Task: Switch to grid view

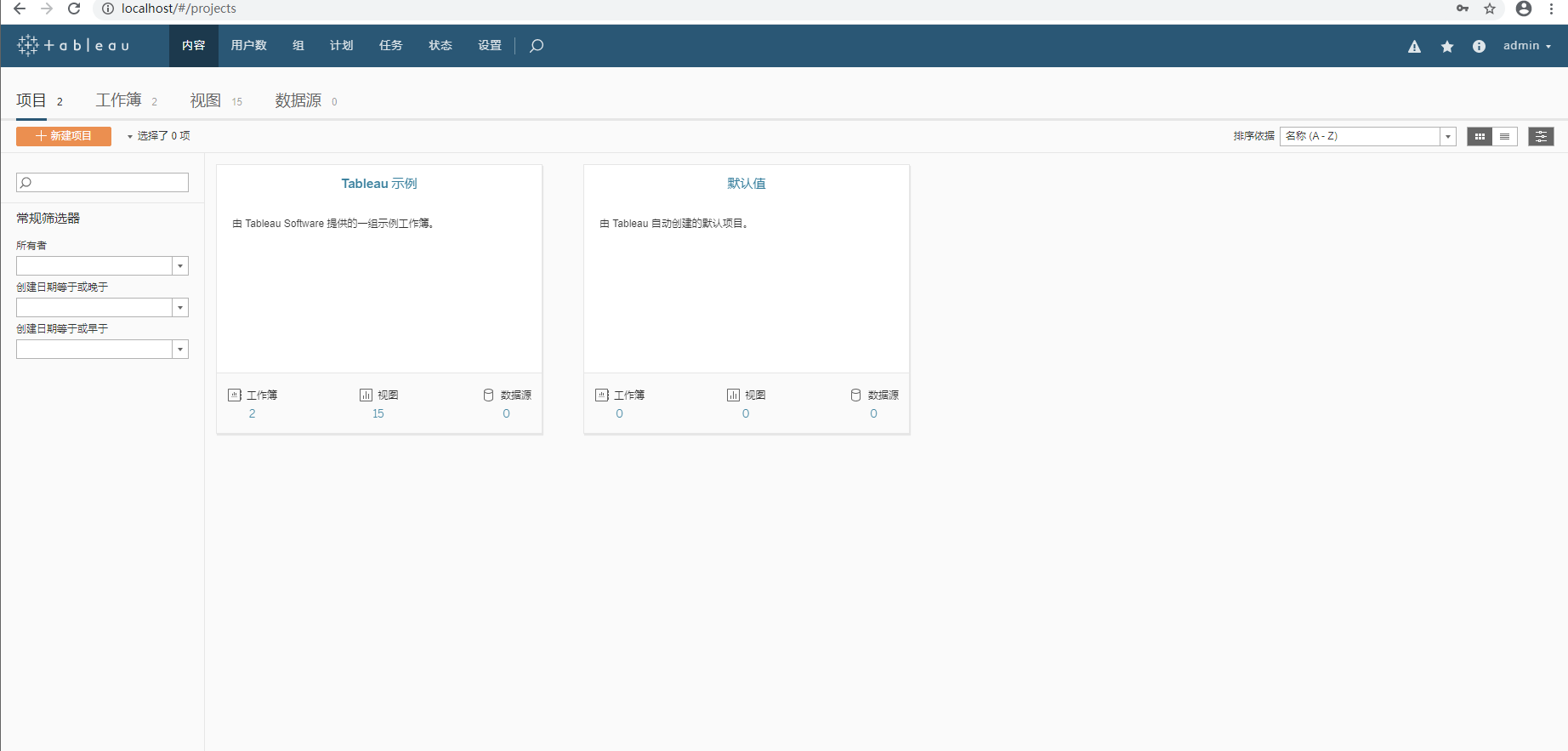Action: (1480, 136)
